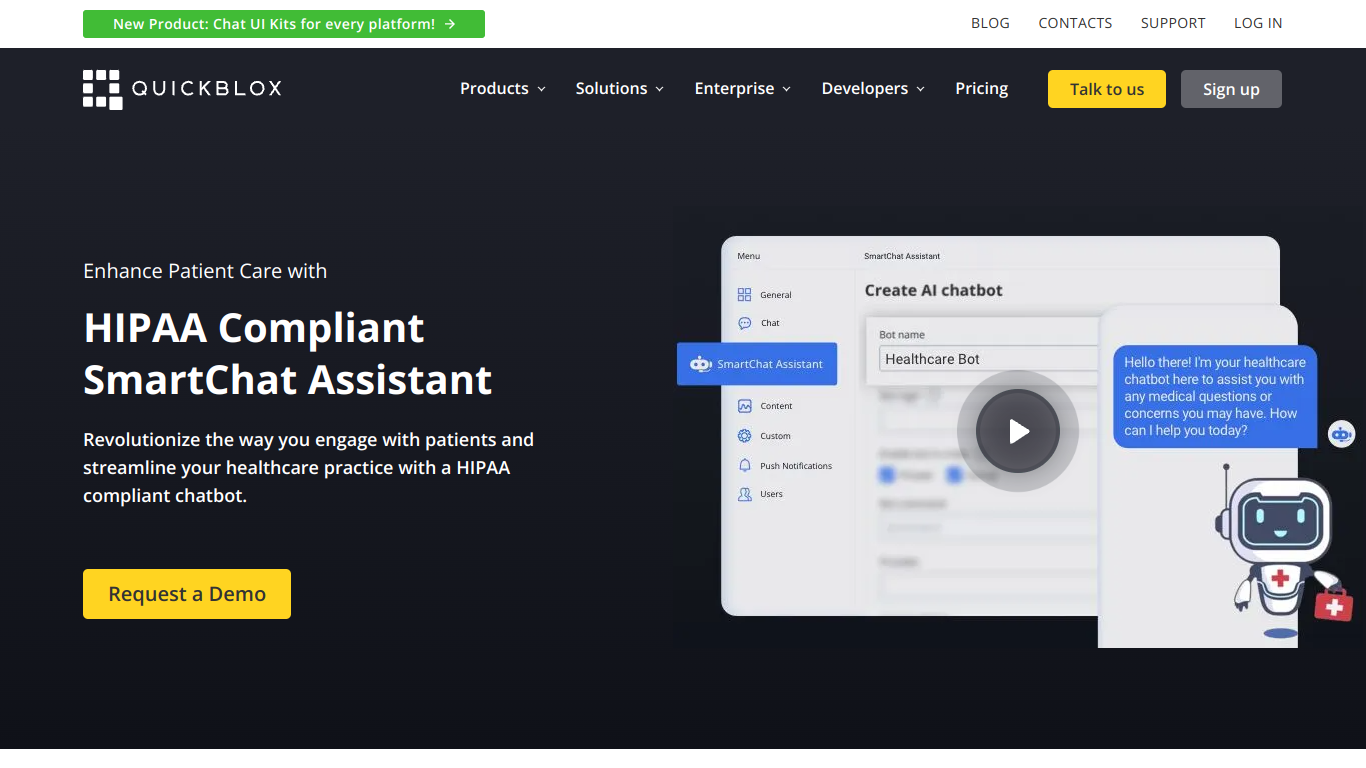The width and height of the screenshot is (1366, 768).
Task: Open the Pricing page
Action: pyautogui.click(x=981, y=89)
